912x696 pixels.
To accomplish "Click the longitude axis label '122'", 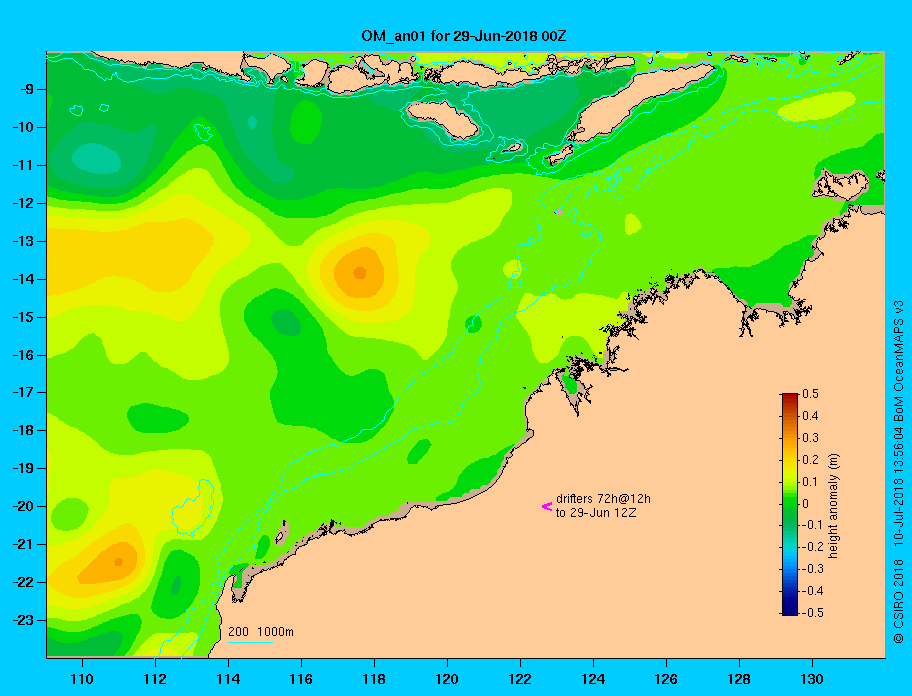I will pyautogui.click(x=520, y=679).
